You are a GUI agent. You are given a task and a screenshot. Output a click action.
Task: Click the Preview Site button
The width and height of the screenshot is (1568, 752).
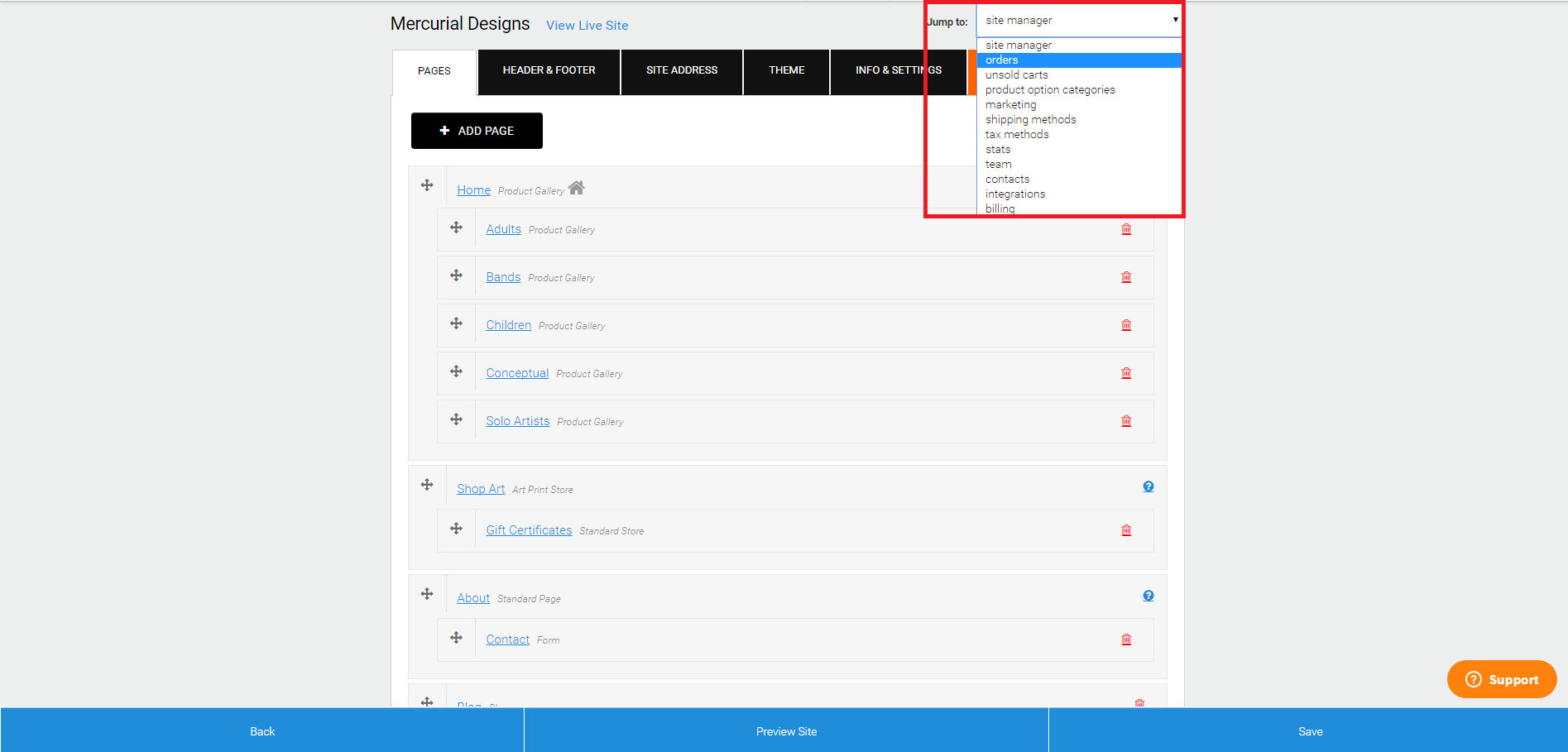tap(786, 730)
